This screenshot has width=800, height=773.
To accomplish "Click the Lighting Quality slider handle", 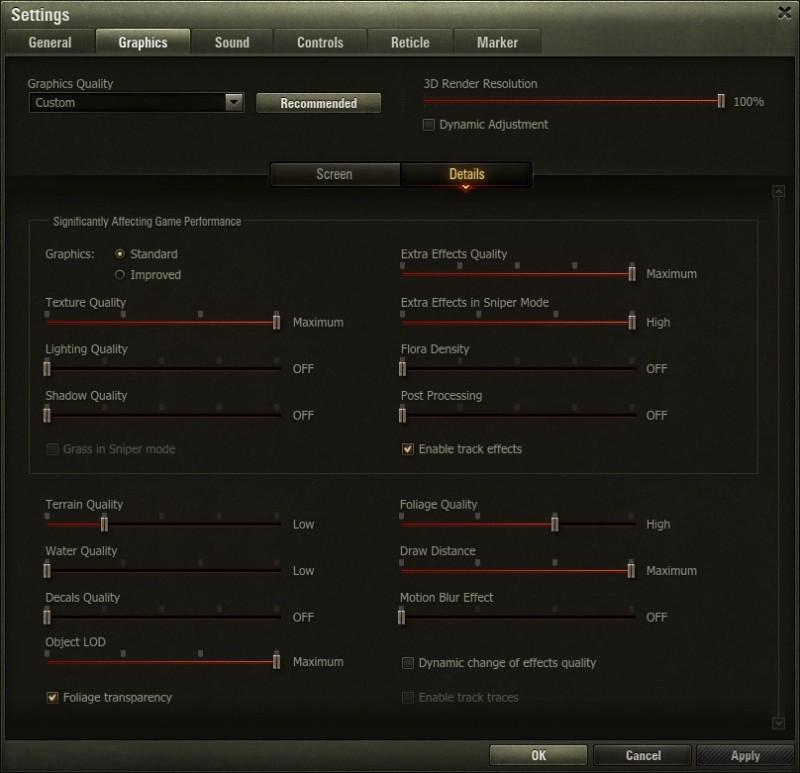I will point(47,368).
